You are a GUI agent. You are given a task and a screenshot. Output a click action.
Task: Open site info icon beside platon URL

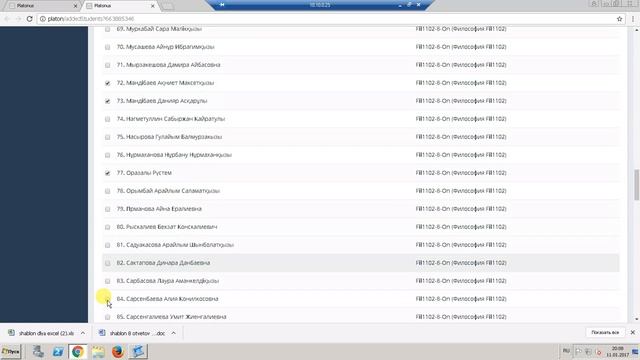point(42,19)
